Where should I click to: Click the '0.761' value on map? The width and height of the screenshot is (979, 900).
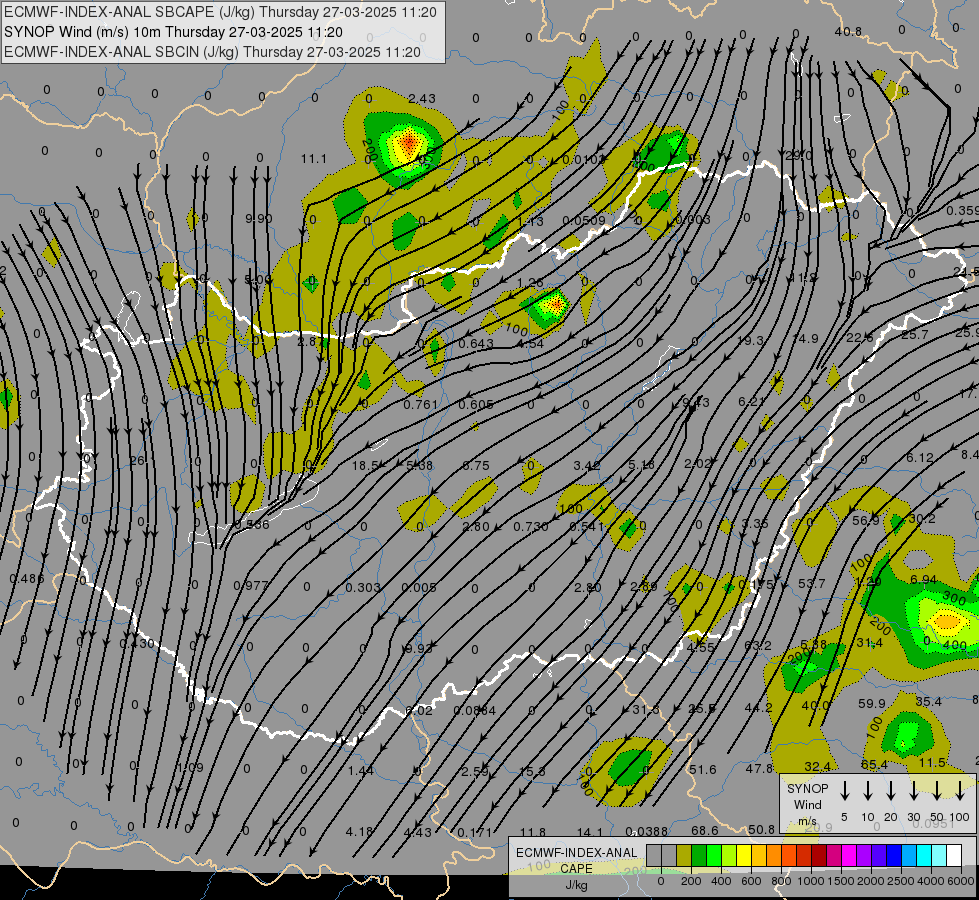tap(421, 405)
